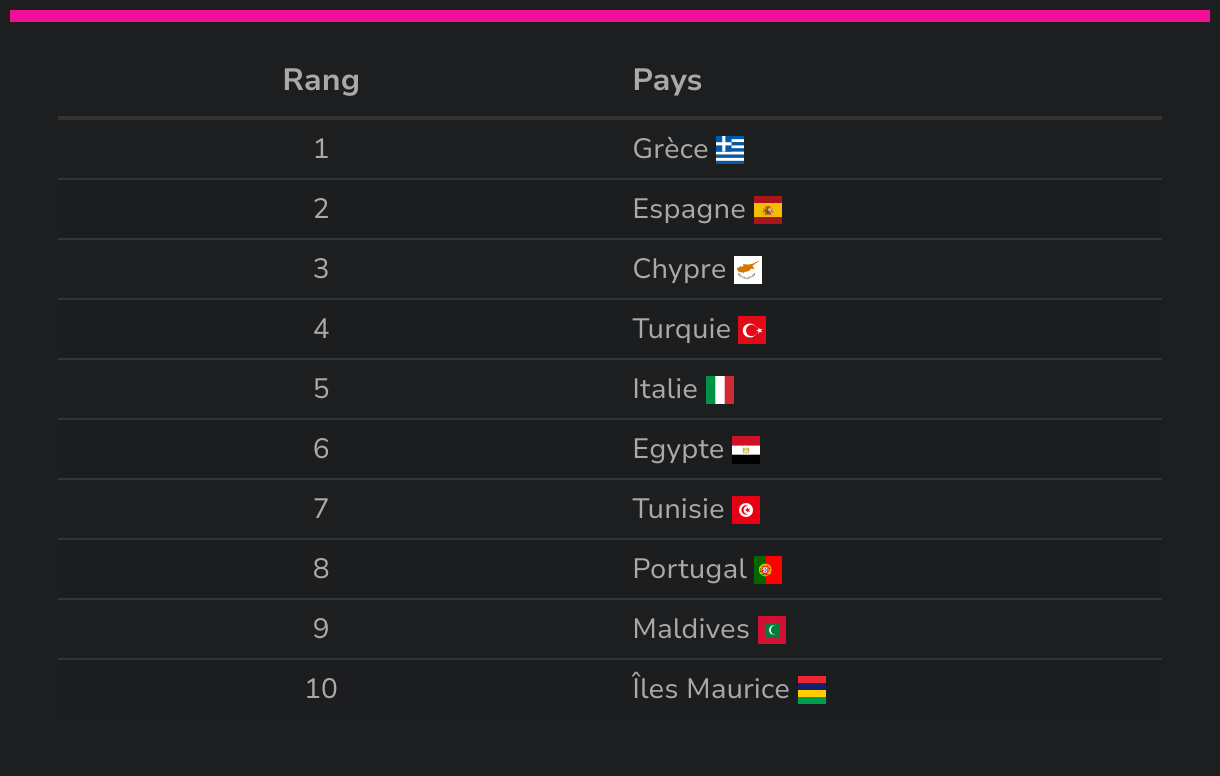
Task: Click the Maldives flag icon
Action: click(x=772, y=630)
